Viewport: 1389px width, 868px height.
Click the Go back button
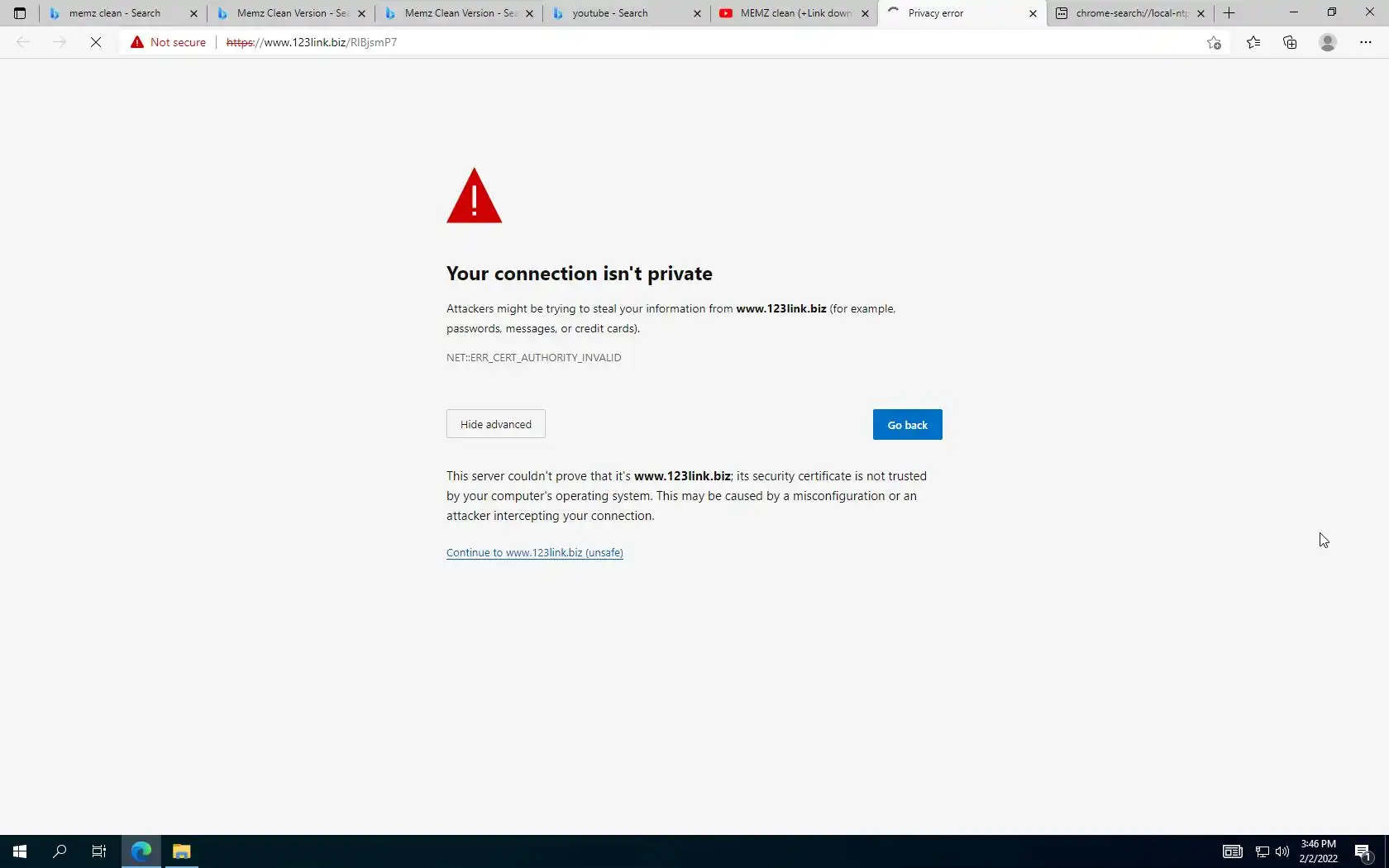click(x=908, y=425)
